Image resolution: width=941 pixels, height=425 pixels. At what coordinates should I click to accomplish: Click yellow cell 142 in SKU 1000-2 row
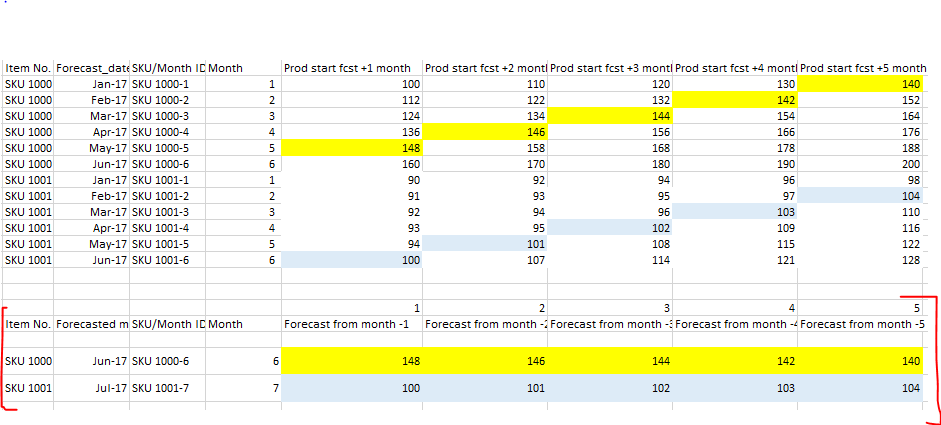pyautogui.click(x=735, y=100)
